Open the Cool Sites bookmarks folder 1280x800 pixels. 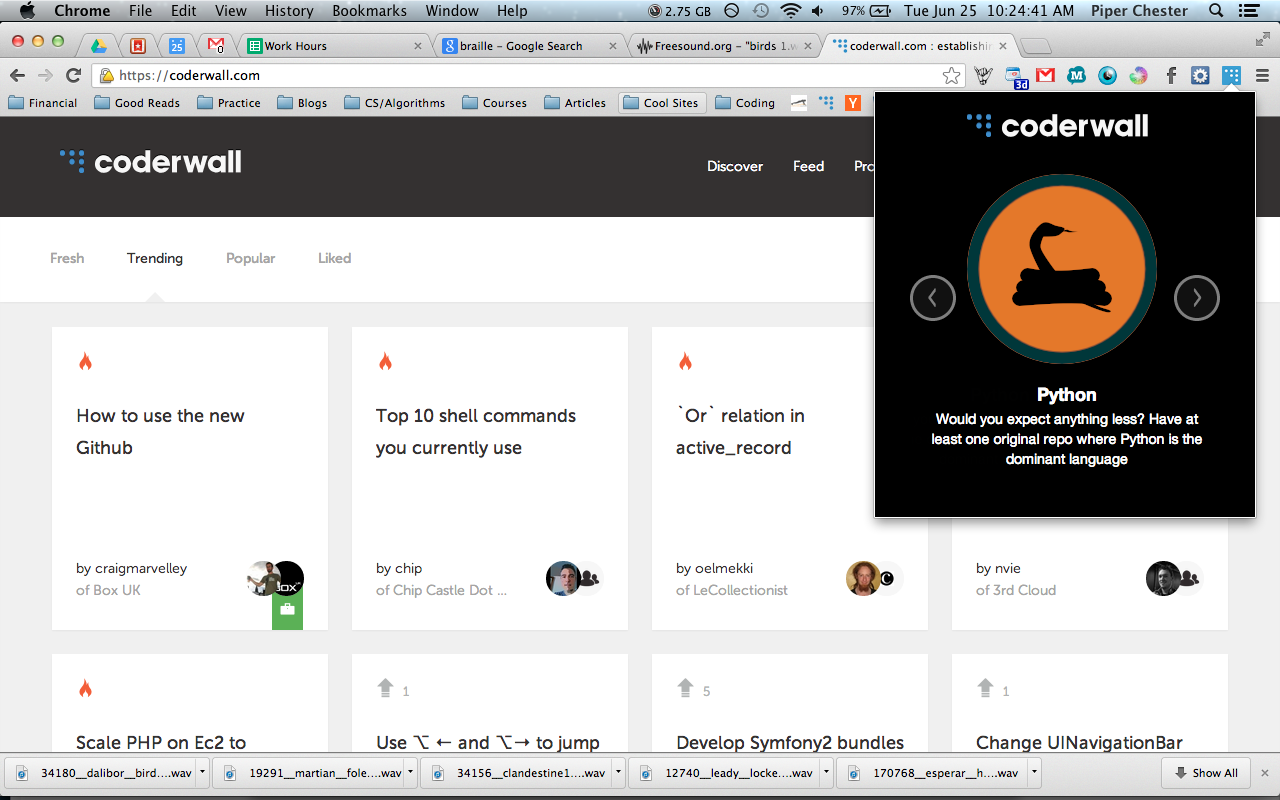point(662,103)
